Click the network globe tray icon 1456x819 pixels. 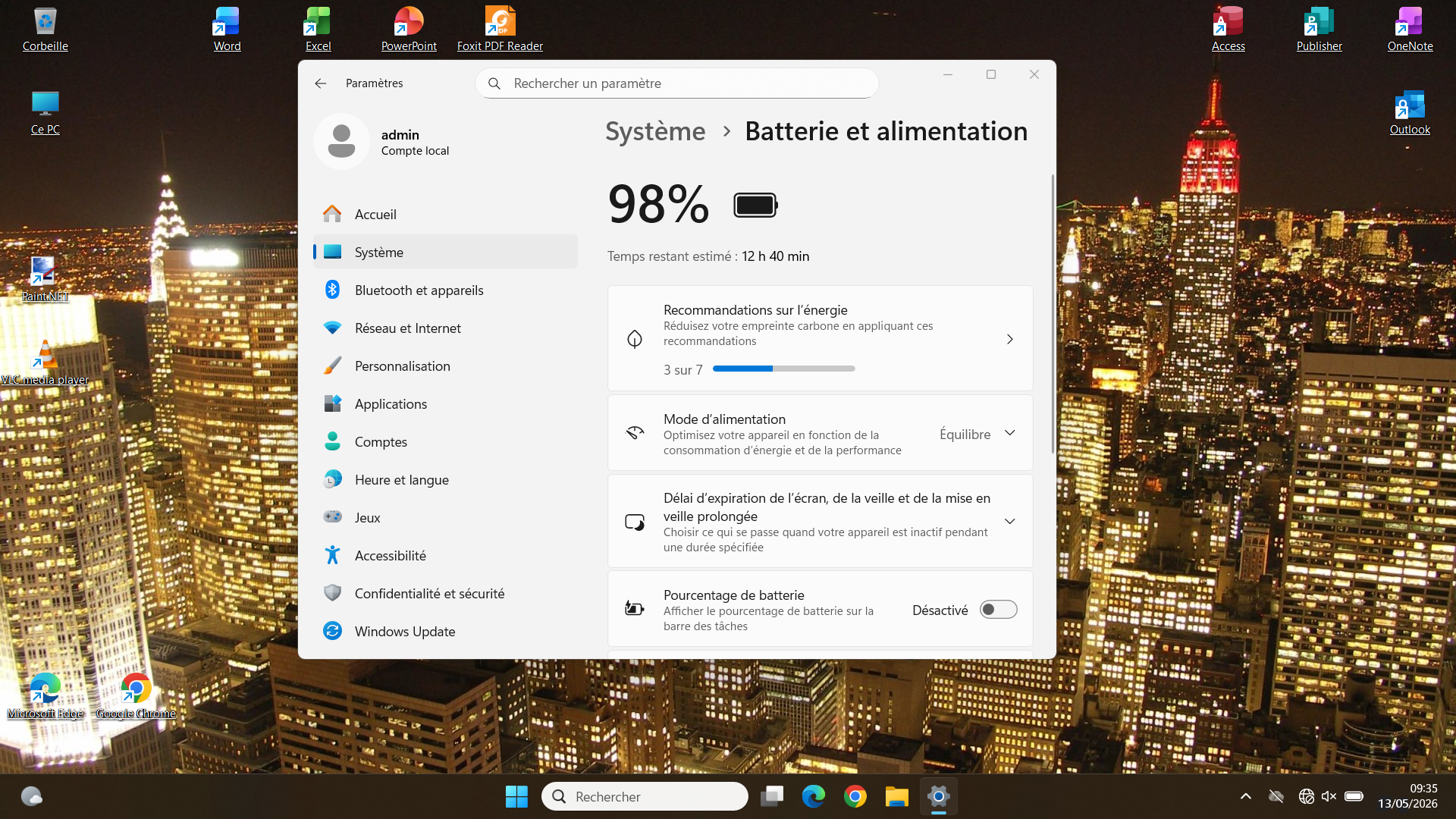[1306, 796]
